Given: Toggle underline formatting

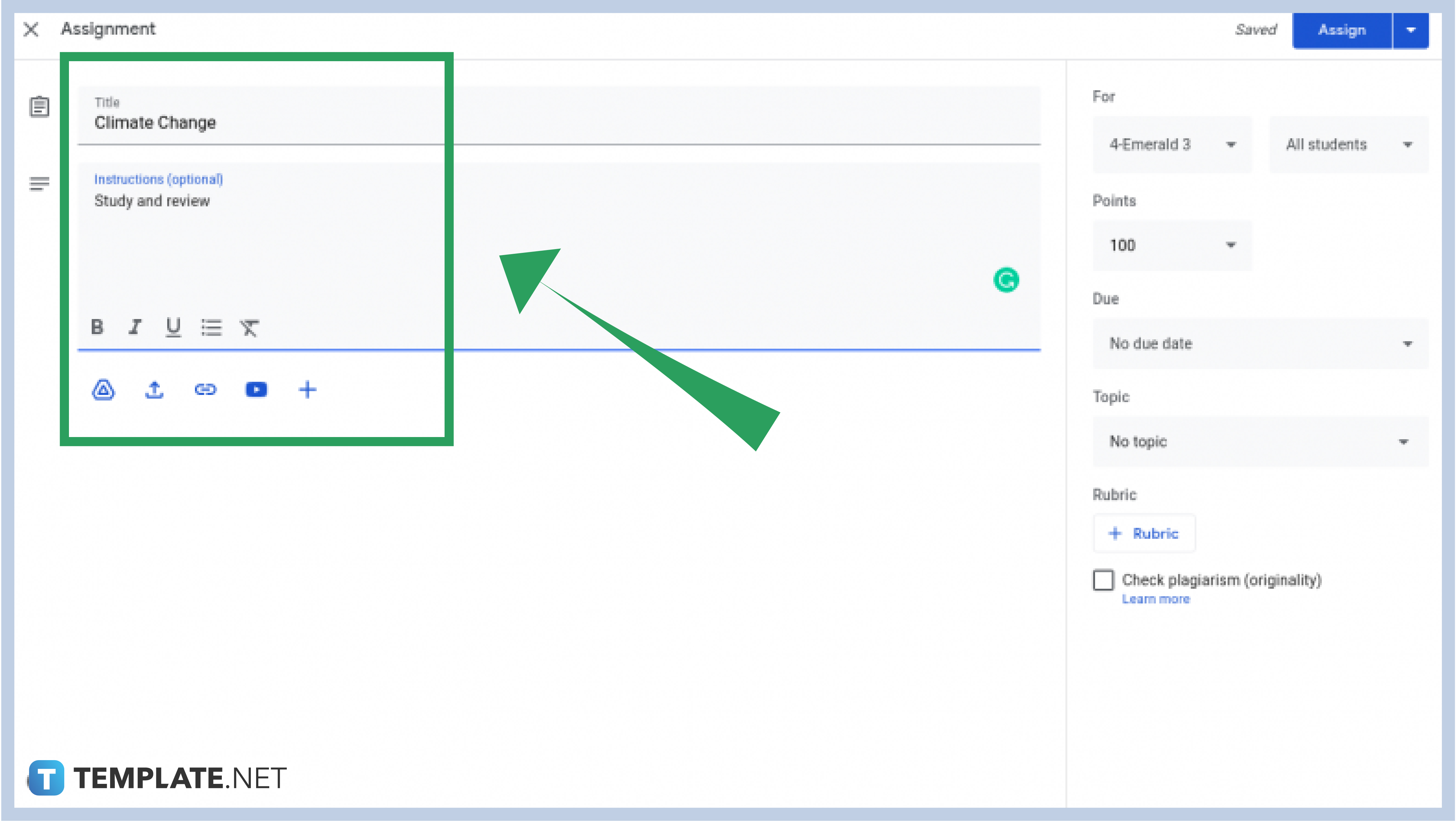Looking at the screenshot, I should [173, 327].
